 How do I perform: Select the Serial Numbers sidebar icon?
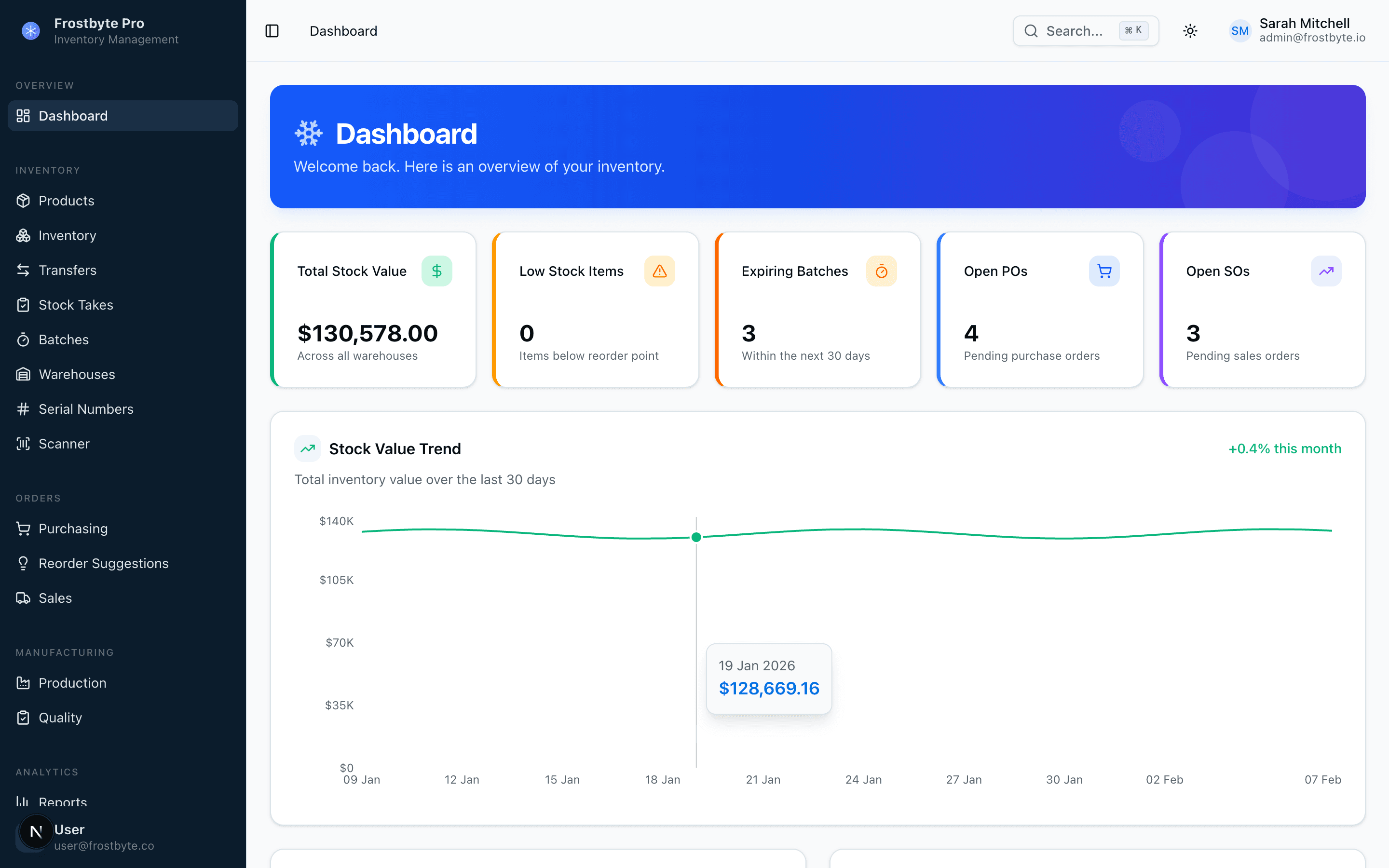pyautogui.click(x=23, y=409)
